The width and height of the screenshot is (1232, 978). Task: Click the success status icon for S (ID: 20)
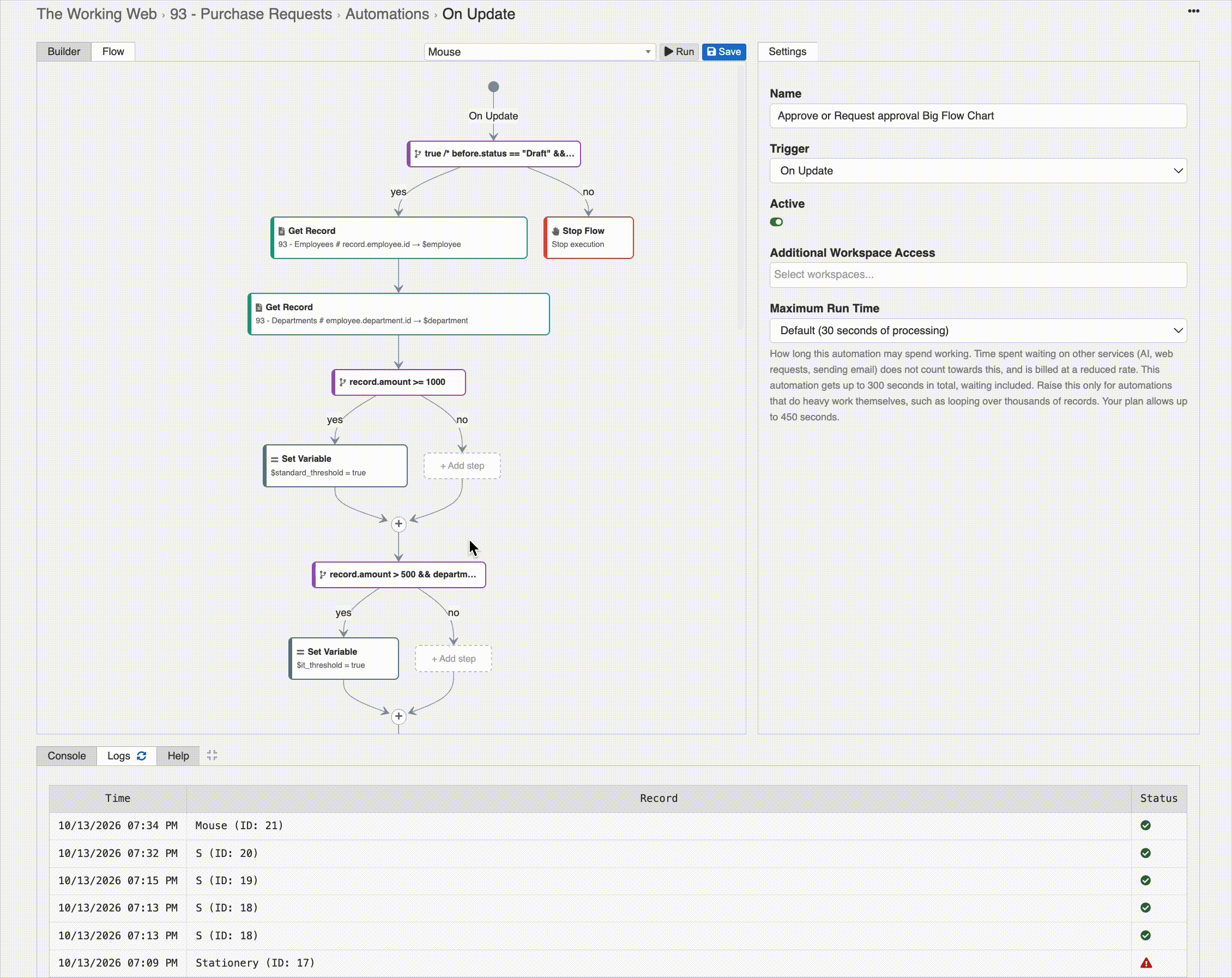click(1145, 853)
